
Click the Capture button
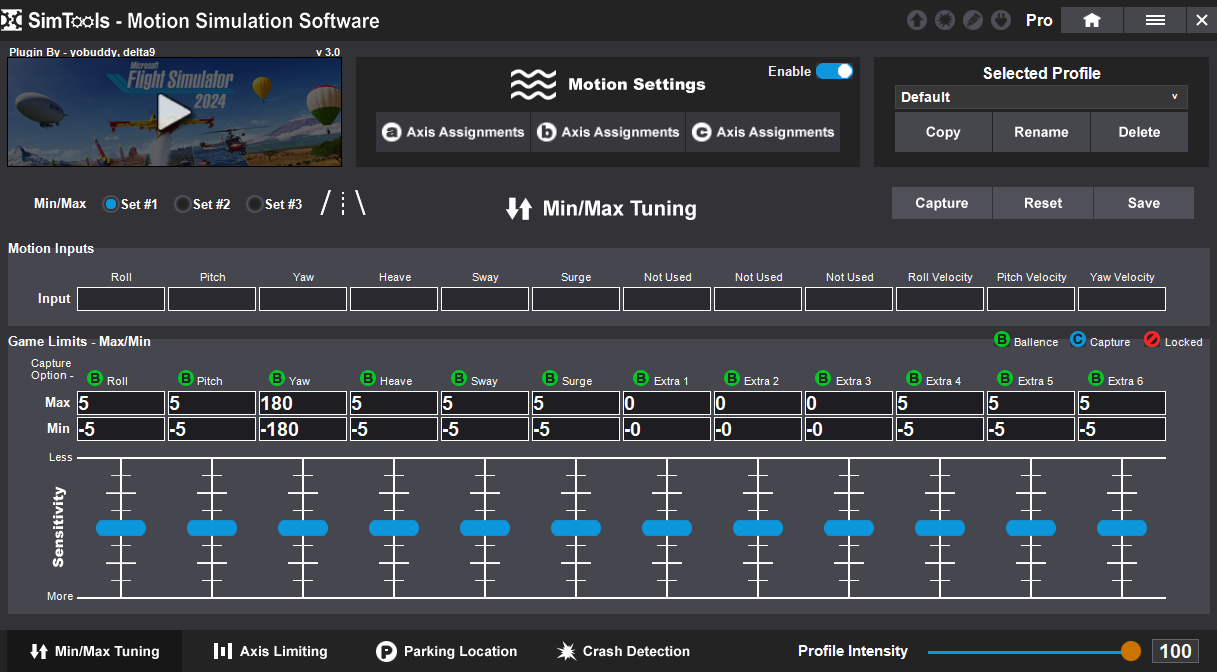[941, 203]
